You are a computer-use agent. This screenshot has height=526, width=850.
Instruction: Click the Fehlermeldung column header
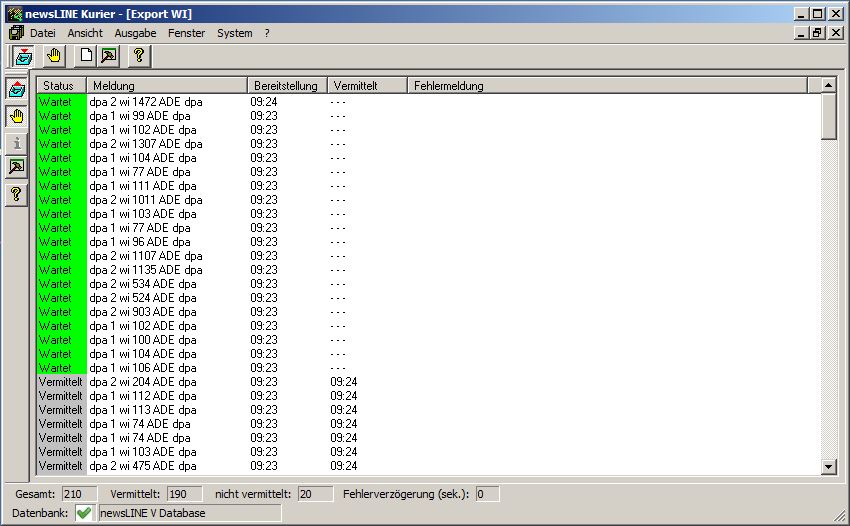[x=449, y=86]
